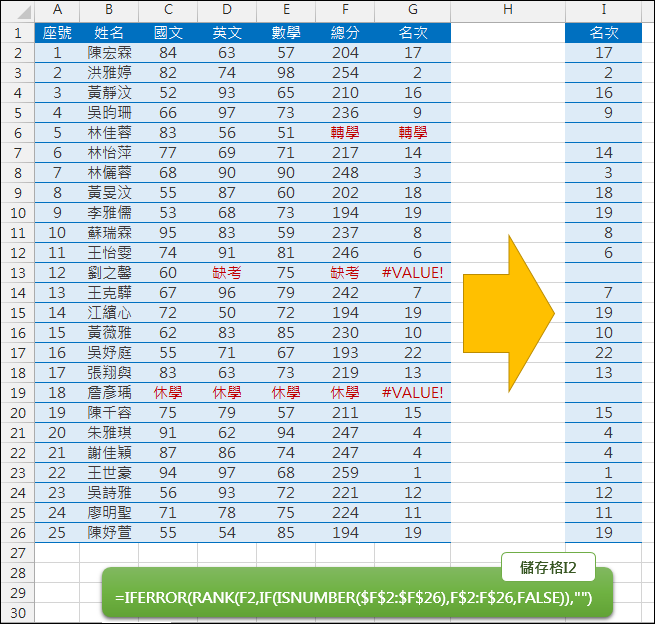Select rank 17 cell in column I
The image size is (655, 624).
pos(604,53)
